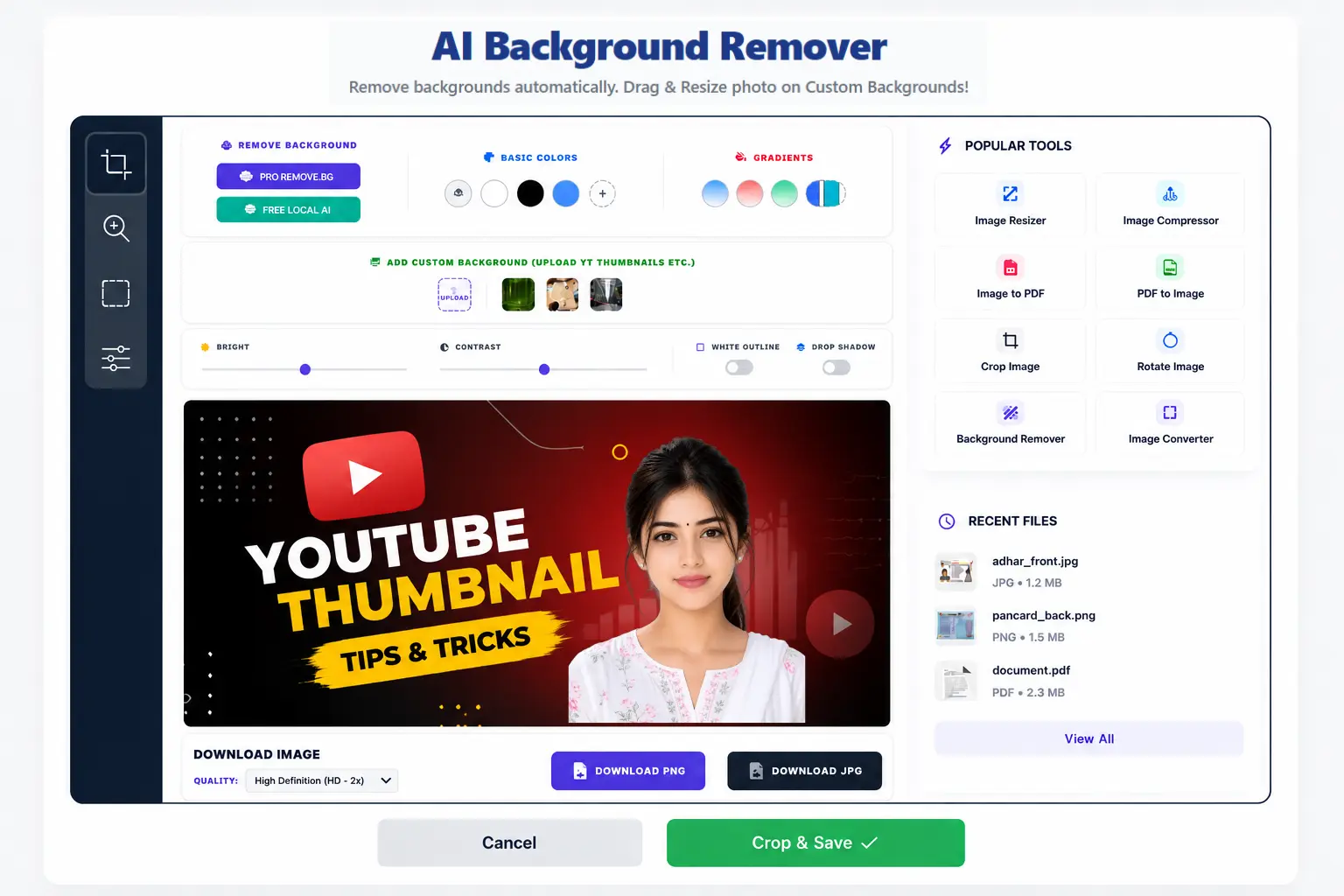1344x896 pixels.
Task: Click the document.pdf file thumbnail
Action: click(956, 682)
